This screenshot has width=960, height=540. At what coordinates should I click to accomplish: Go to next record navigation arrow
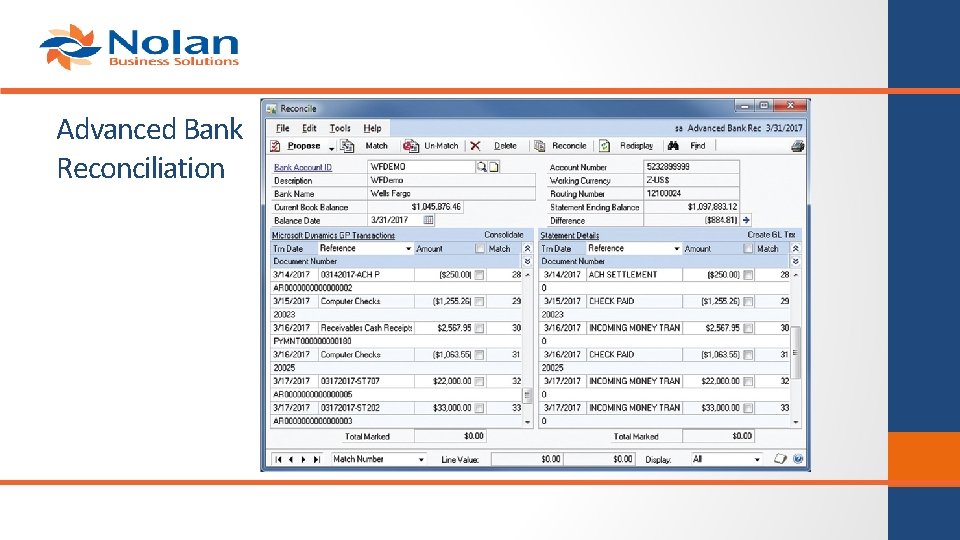(x=304, y=459)
